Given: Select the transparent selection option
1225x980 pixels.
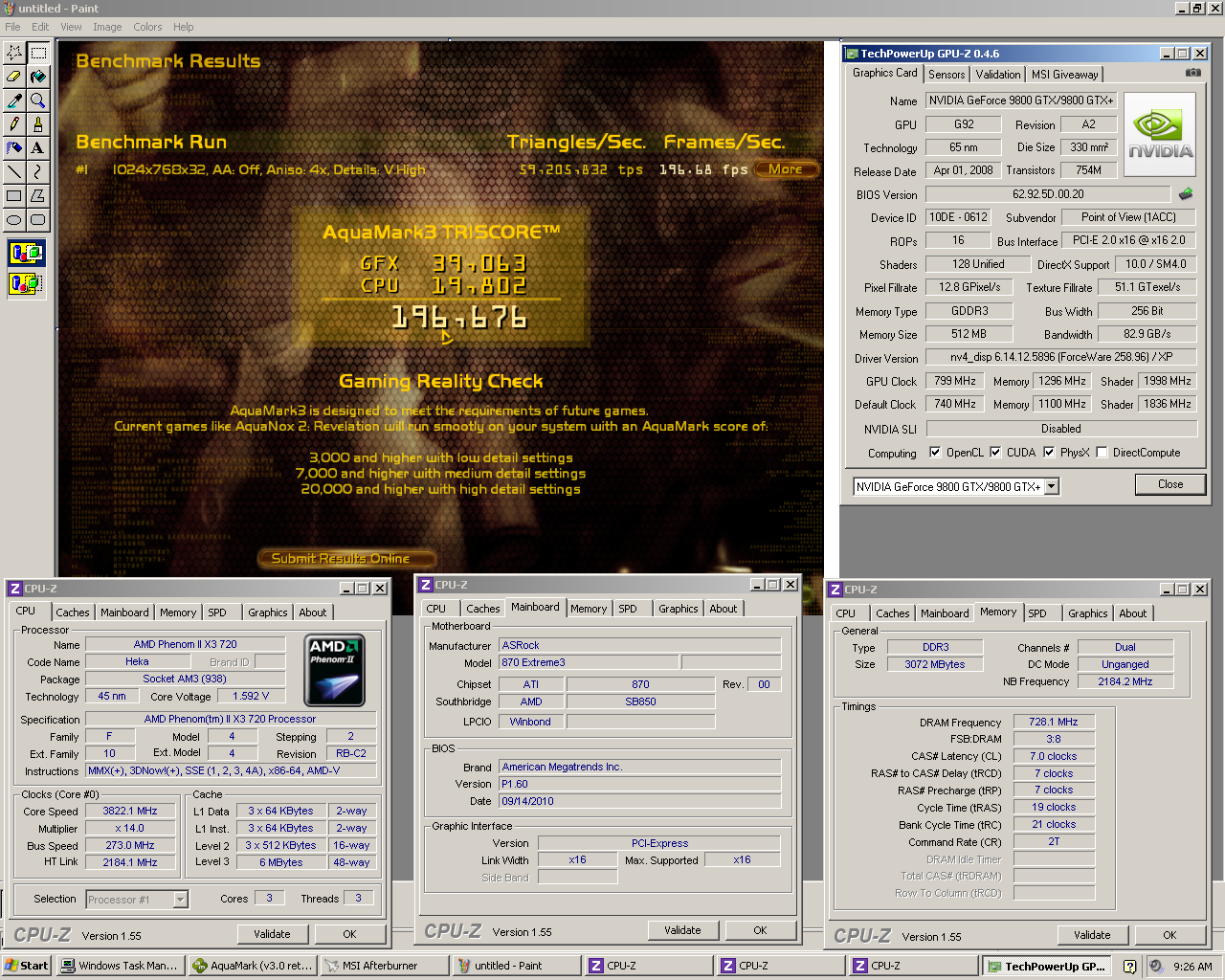Looking at the screenshot, I should (x=27, y=283).
